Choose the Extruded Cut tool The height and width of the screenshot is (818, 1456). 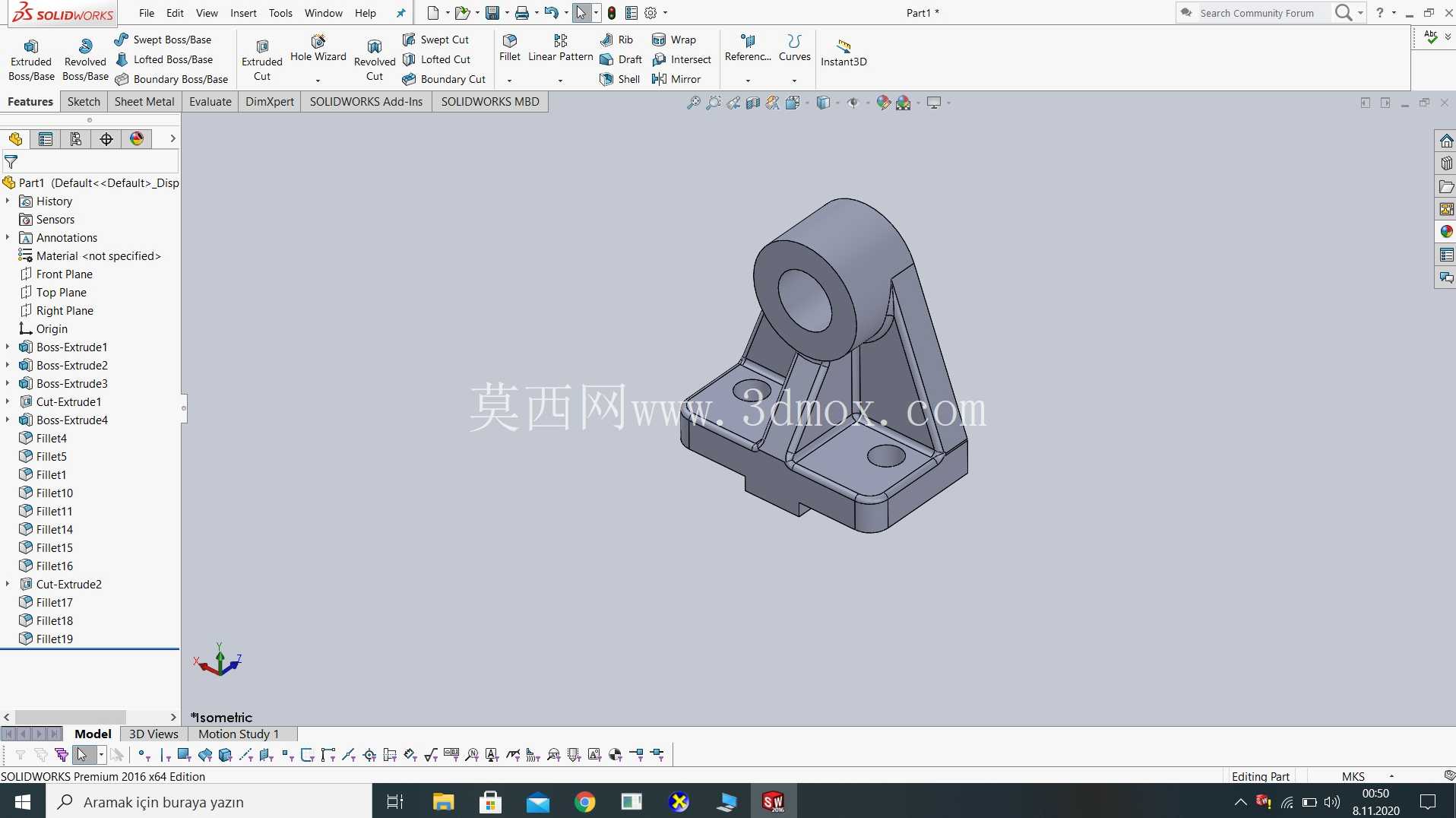pyautogui.click(x=261, y=59)
